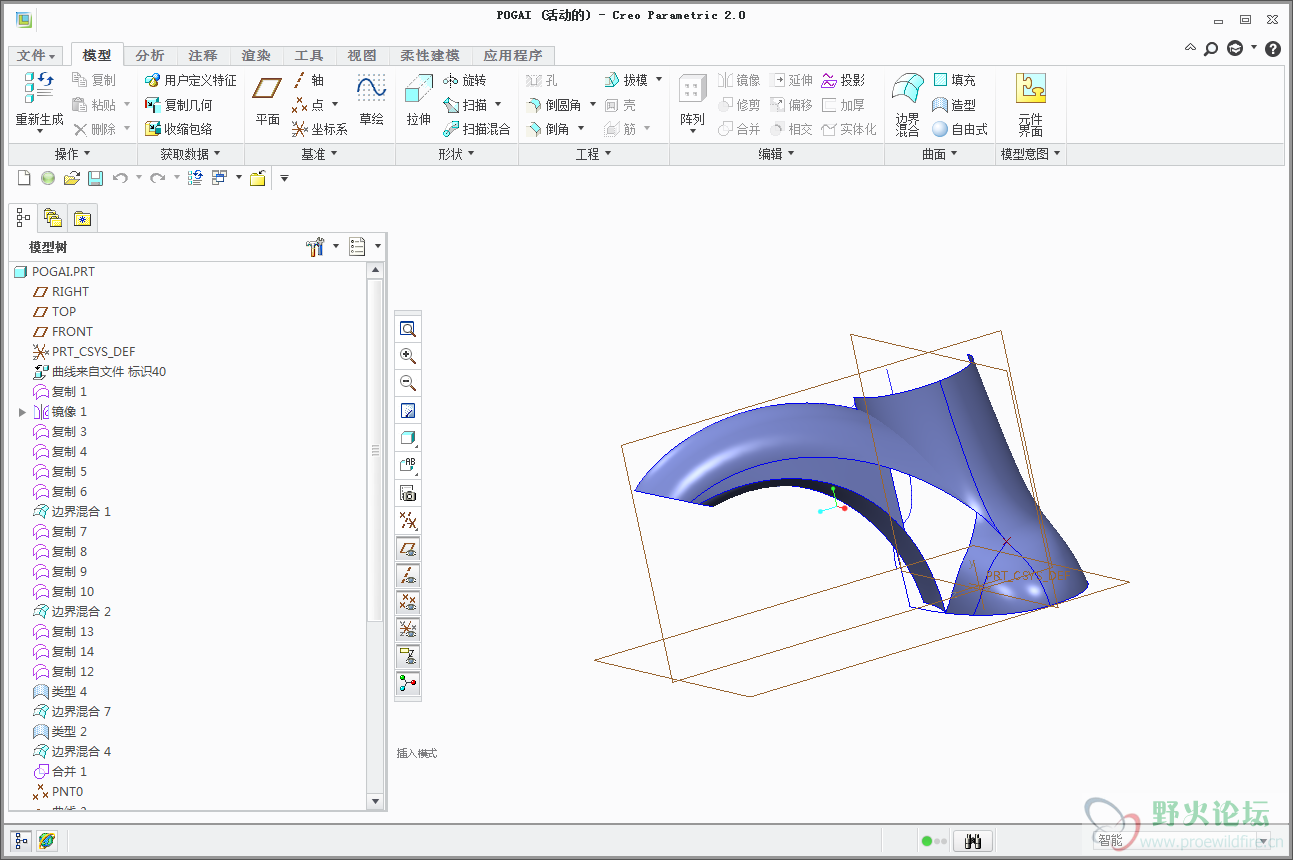
Task: Click the open folder icon in quick toolbar
Action: tap(71, 178)
